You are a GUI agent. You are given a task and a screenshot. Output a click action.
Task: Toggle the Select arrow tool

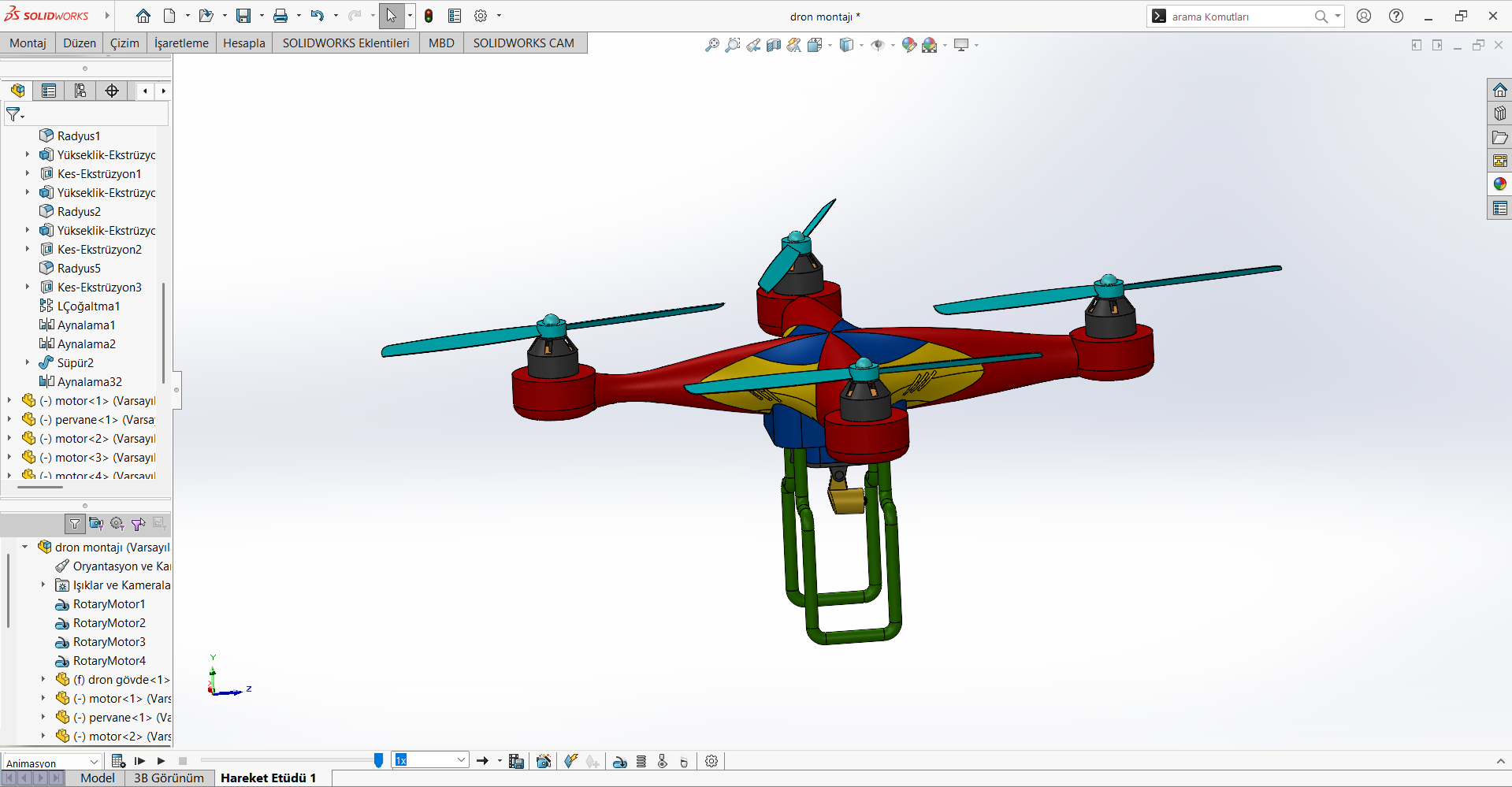coord(392,16)
